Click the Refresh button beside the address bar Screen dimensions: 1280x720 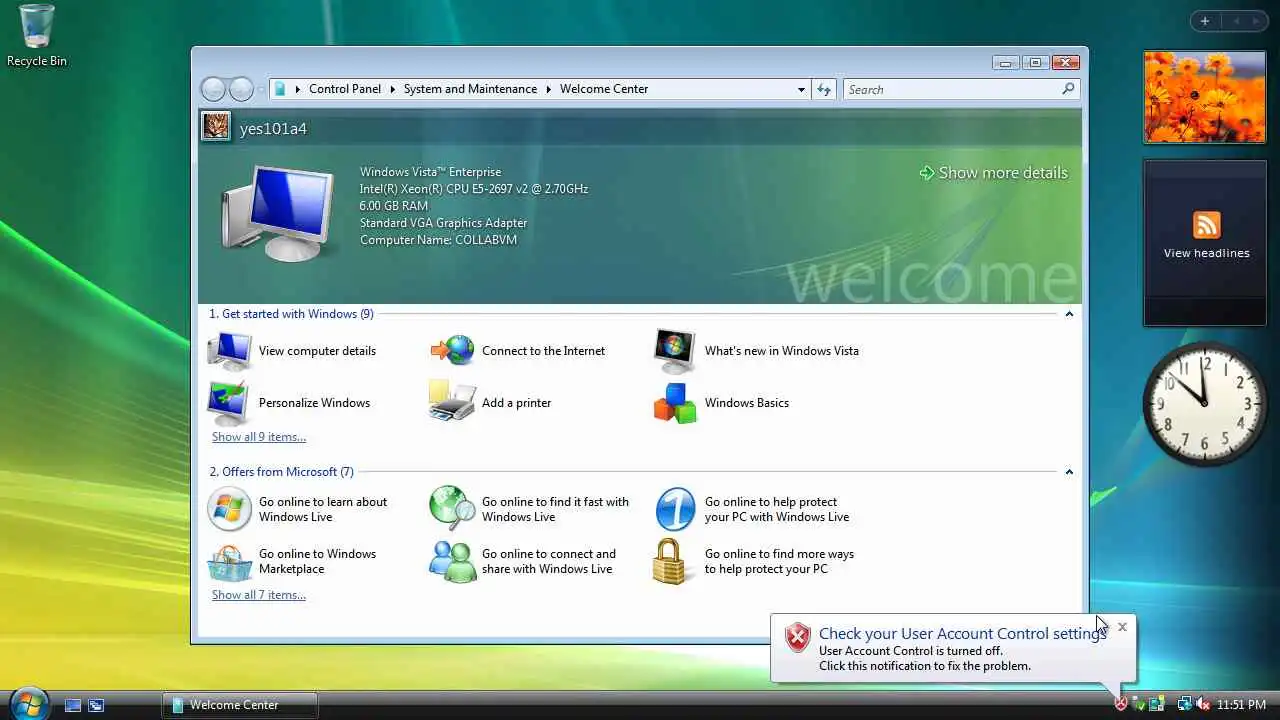824,89
